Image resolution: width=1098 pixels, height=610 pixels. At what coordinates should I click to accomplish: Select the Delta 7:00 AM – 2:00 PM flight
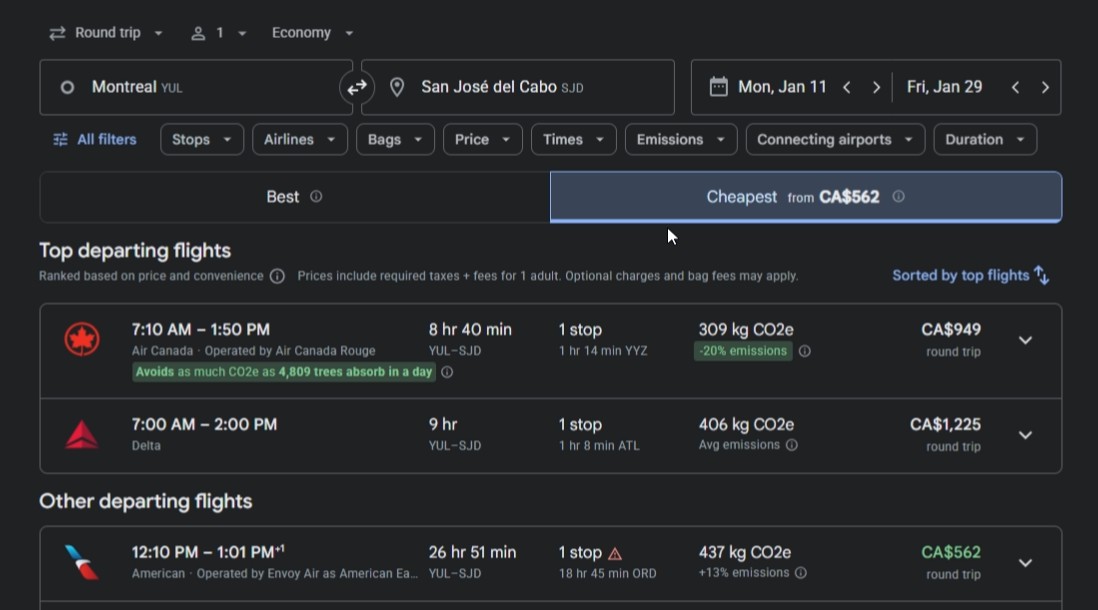coord(550,436)
